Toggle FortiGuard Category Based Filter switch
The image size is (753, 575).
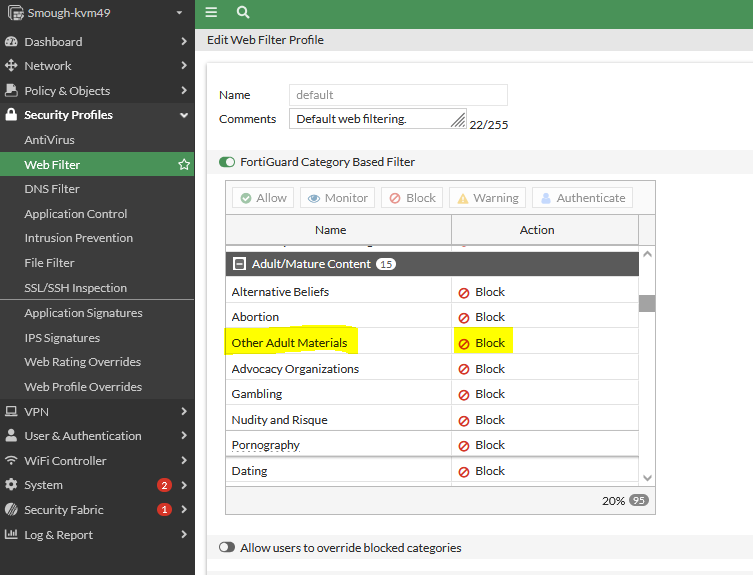pyautogui.click(x=227, y=162)
